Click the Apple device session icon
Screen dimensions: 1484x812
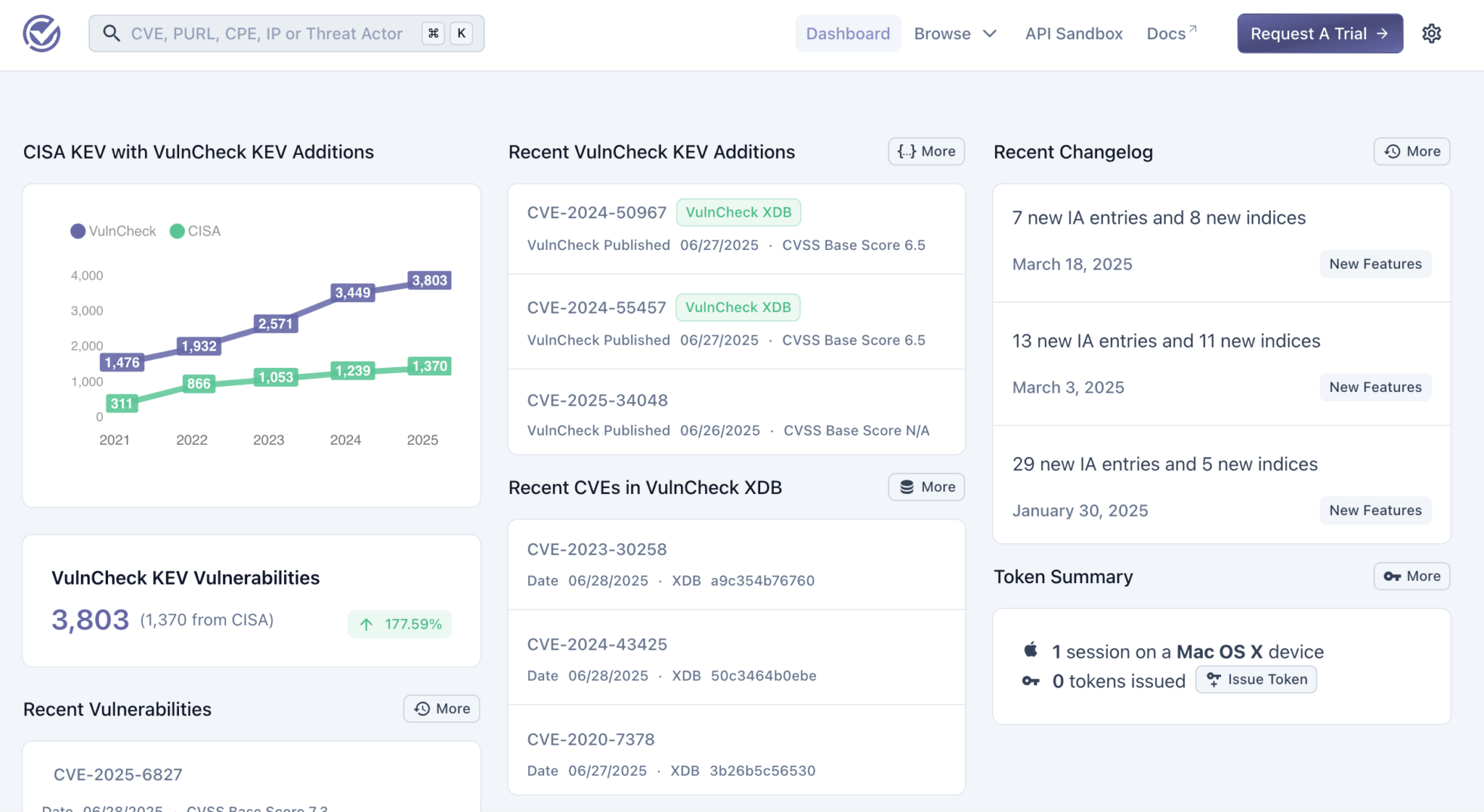[1030, 650]
